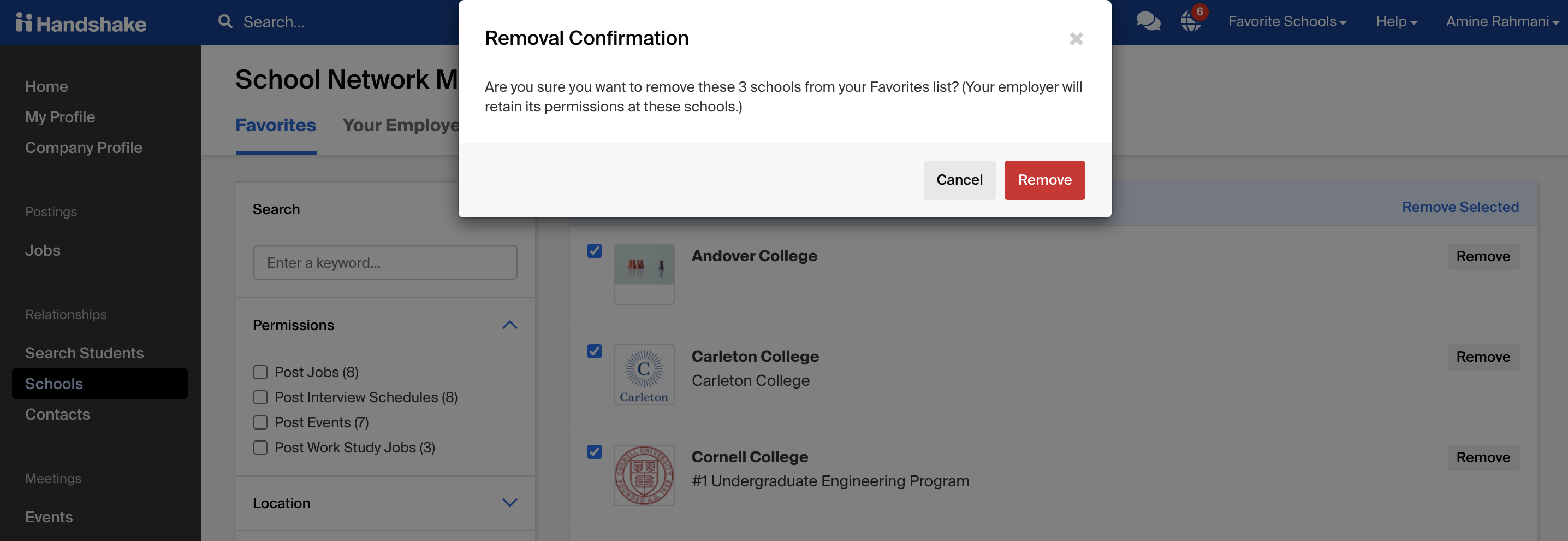Check the Post Events (7) permission filter
The image size is (1568, 541).
point(260,421)
